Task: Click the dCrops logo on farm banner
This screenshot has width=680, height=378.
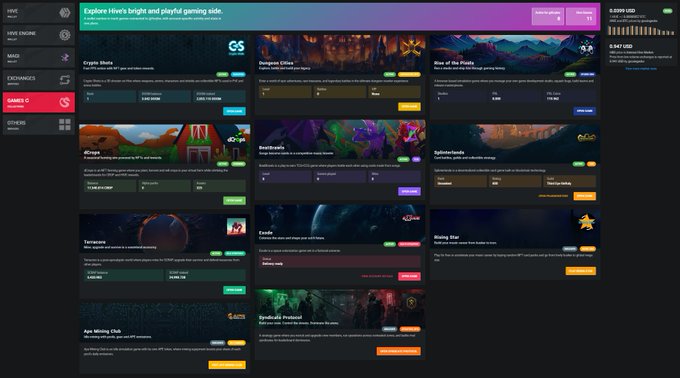Action: point(236,138)
